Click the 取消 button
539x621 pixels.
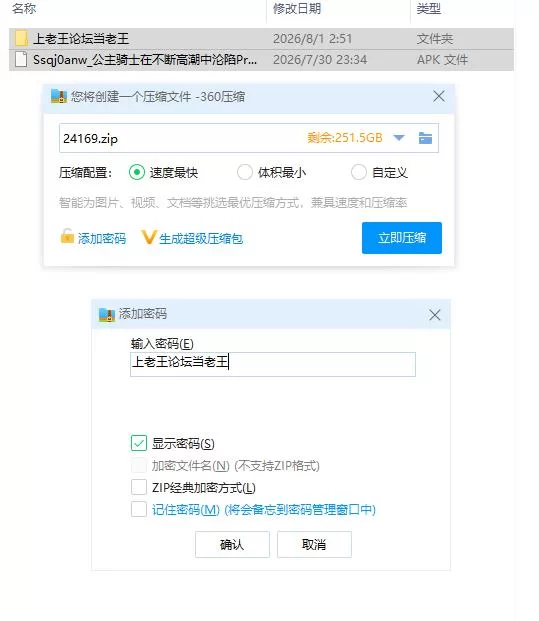tap(314, 545)
